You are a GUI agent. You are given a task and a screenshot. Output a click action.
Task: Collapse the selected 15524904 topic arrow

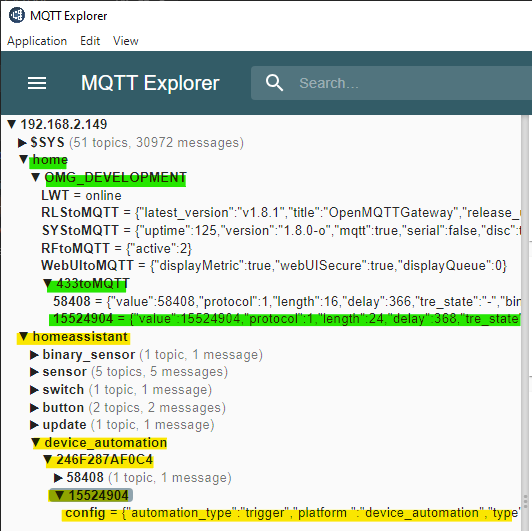(60, 495)
